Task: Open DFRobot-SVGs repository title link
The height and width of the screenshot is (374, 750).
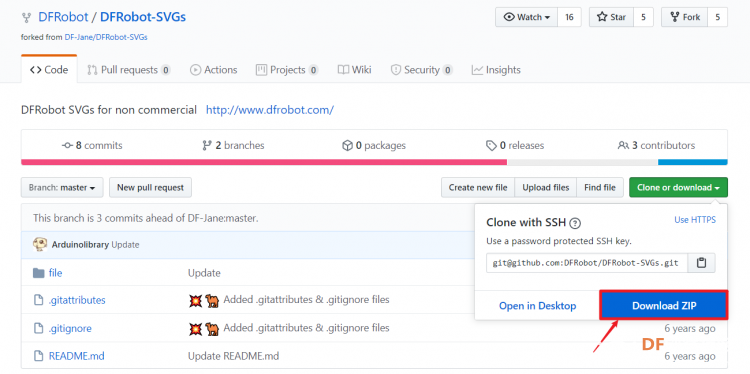Action: 143,17
